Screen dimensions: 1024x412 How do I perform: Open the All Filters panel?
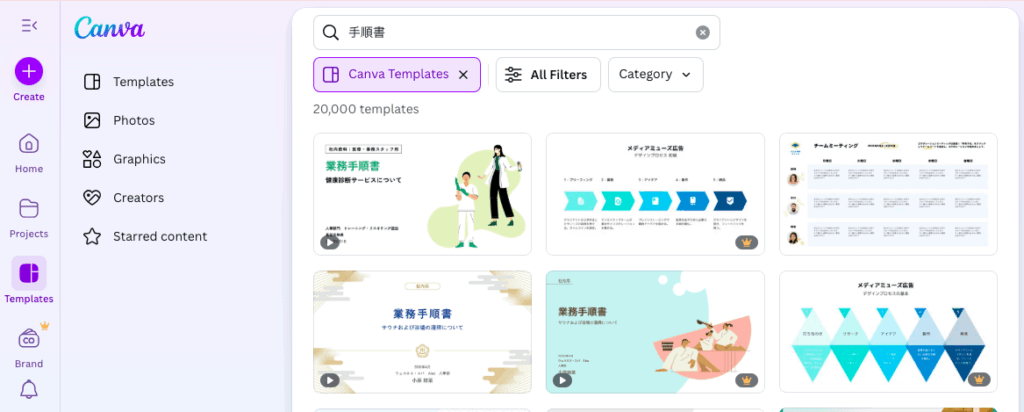[x=548, y=74]
